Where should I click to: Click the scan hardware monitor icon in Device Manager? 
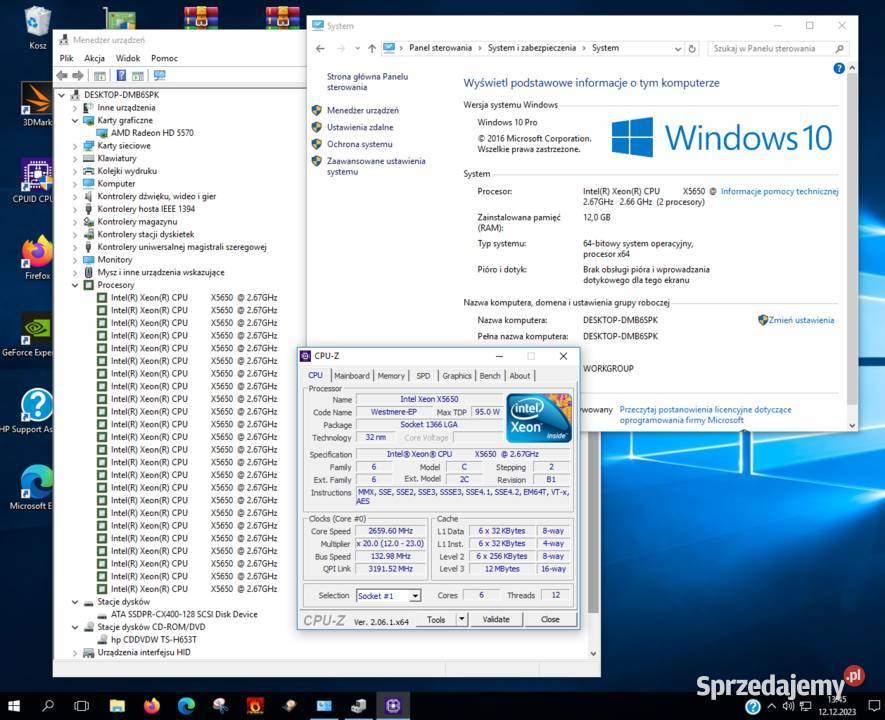coord(160,76)
